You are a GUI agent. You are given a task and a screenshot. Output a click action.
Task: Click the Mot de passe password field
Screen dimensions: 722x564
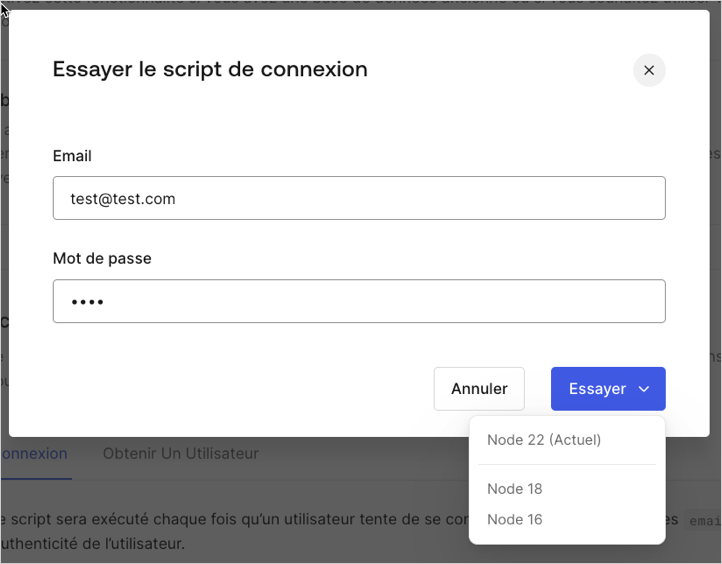[x=359, y=301]
